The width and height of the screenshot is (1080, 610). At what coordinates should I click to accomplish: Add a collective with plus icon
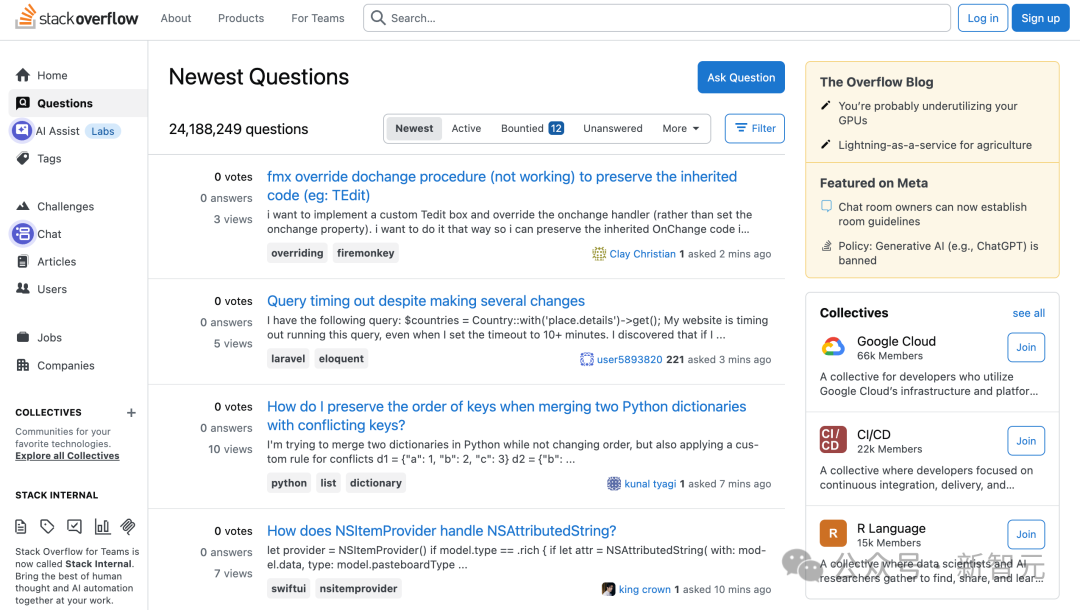click(x=131, y=413)
